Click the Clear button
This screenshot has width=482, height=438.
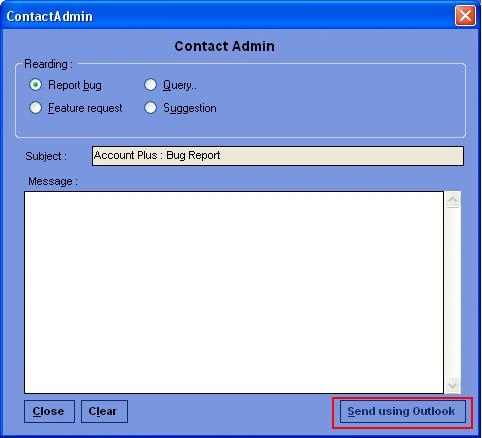point(104,411)
